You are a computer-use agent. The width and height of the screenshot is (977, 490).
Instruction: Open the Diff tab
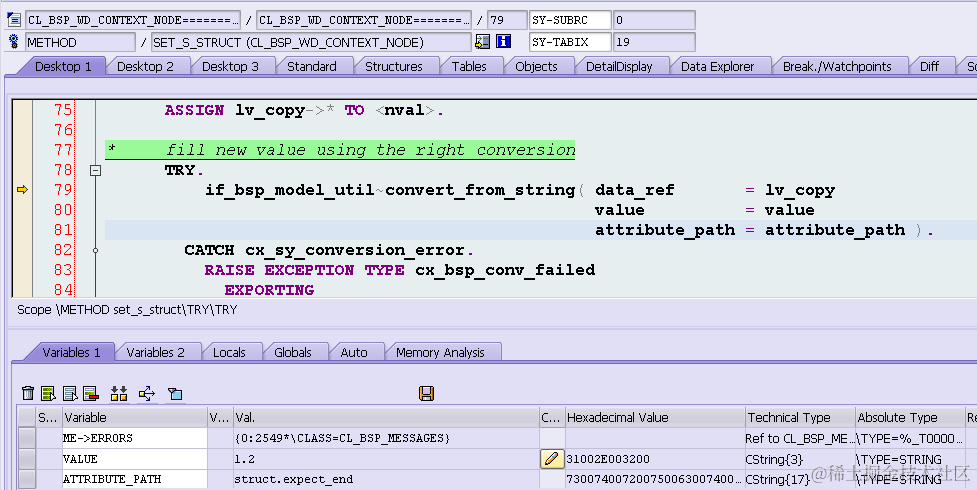929,66
